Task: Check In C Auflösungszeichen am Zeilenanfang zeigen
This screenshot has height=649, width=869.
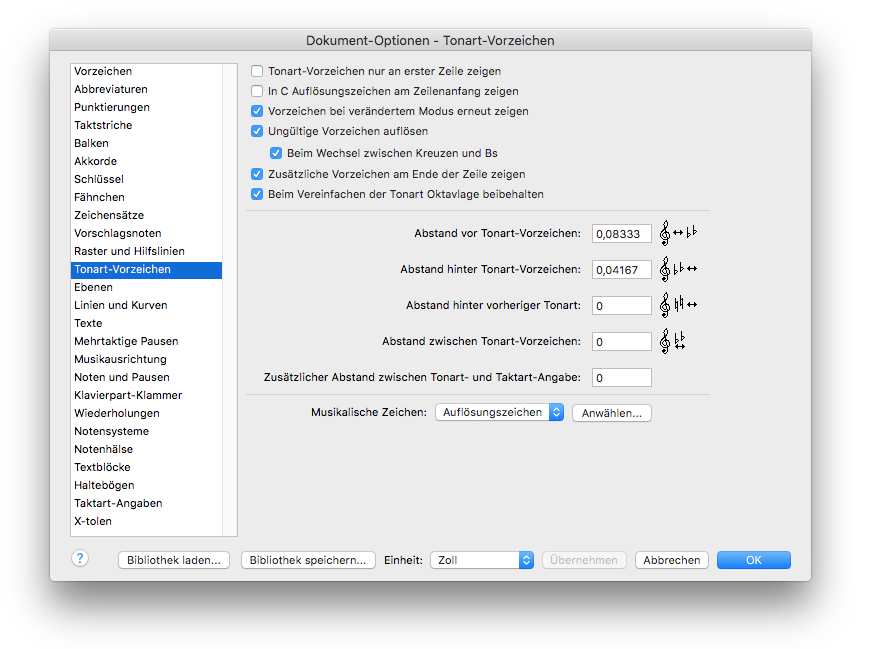Action: [x=257, y=91]
